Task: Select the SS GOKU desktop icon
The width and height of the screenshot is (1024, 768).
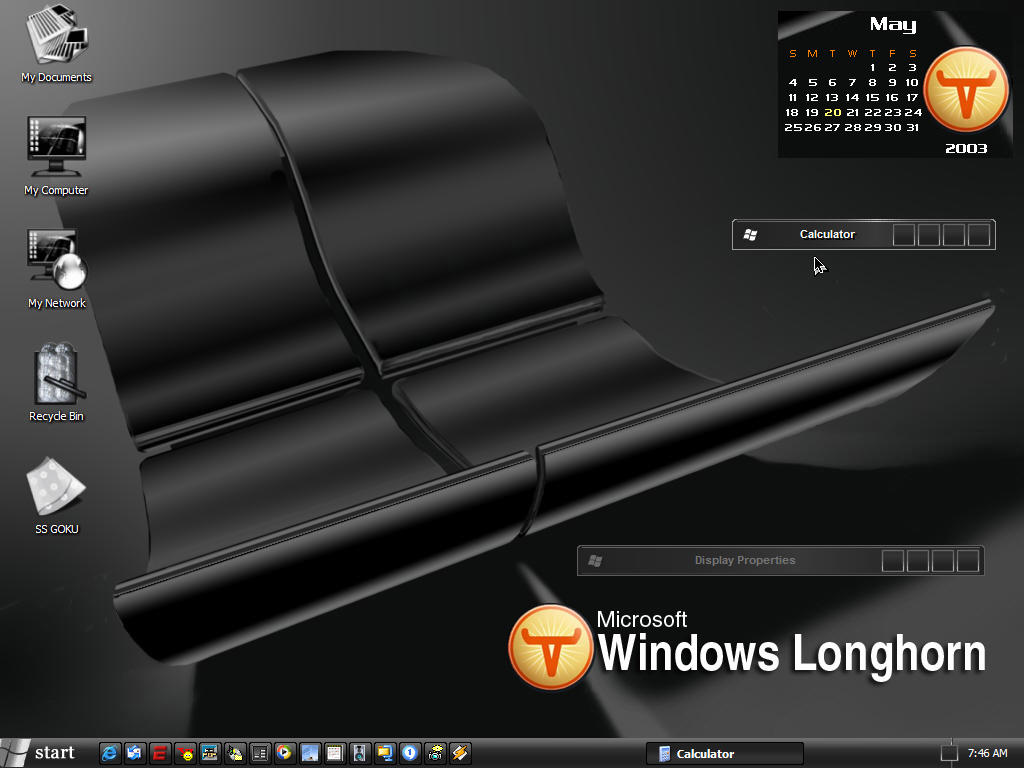Action: coord(56,496)
